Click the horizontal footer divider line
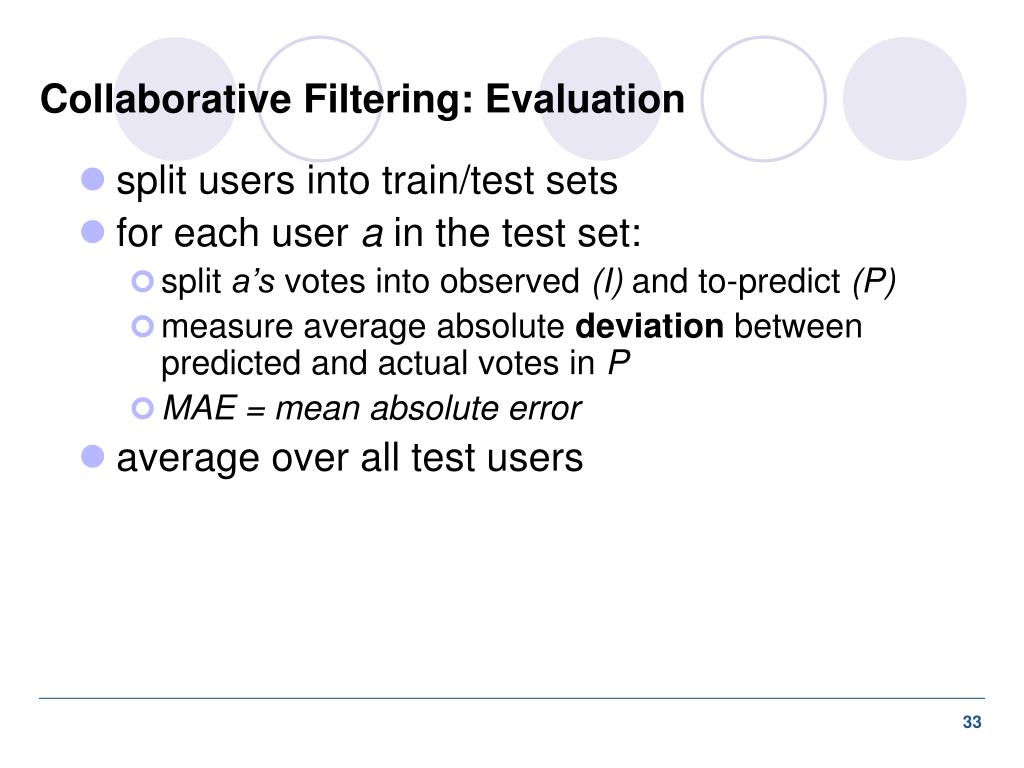Screen dimensions: 1024x768 (511, 698)
